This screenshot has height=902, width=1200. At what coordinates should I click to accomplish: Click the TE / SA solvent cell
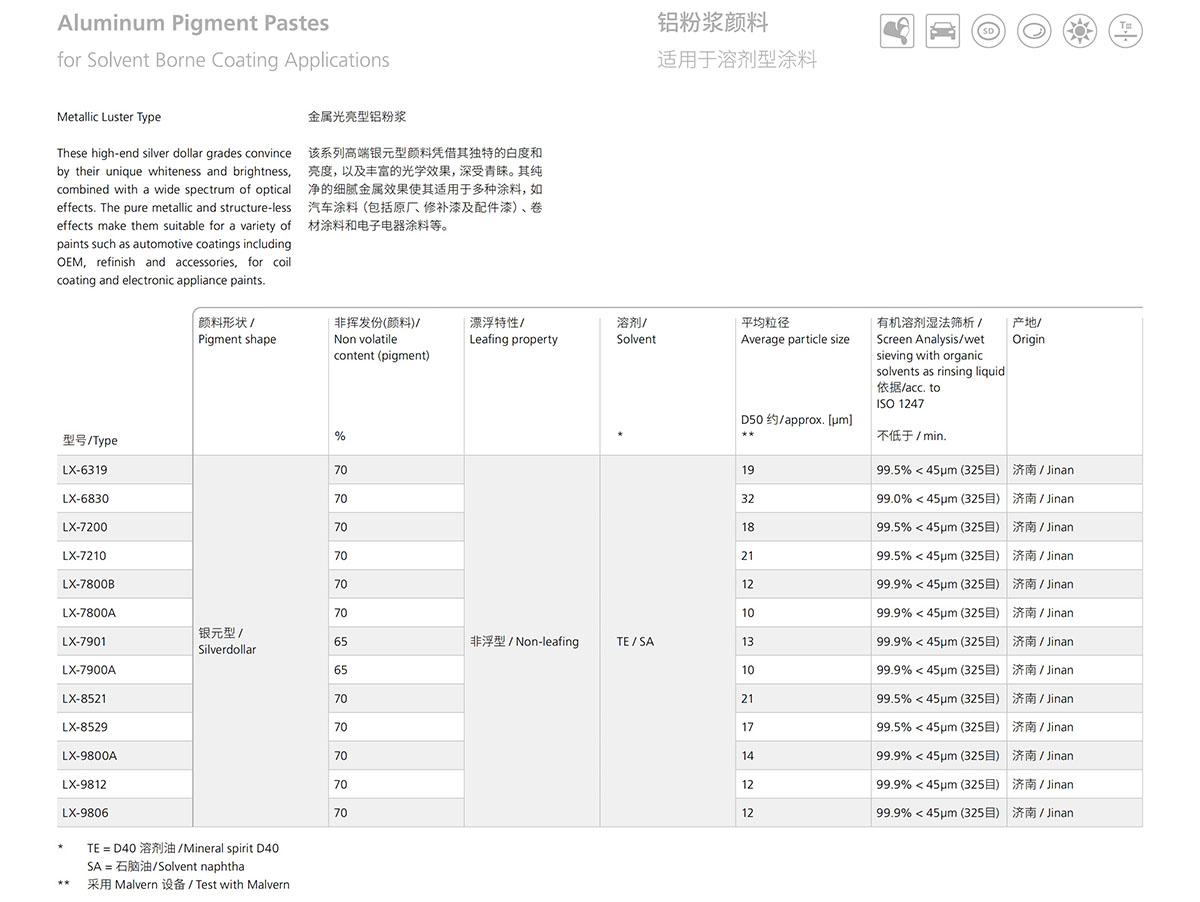point(635,641)
